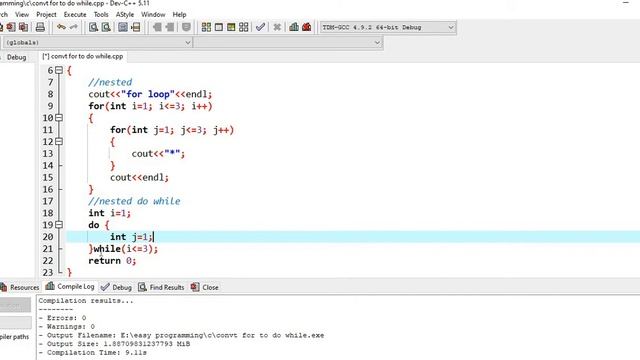The width and height of the screenshot is (640, 360).
Task: Open Find with the magnifier icon
Action: (x=93, y=27)
